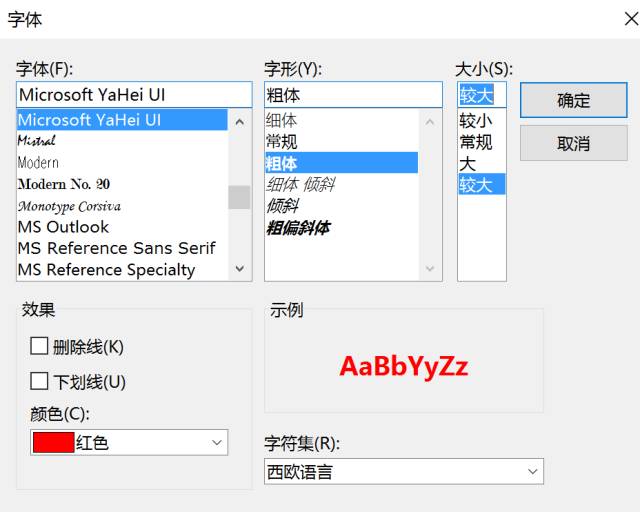
Task: Select MS Reference Sans Serif font
Action: coord(122,248)
